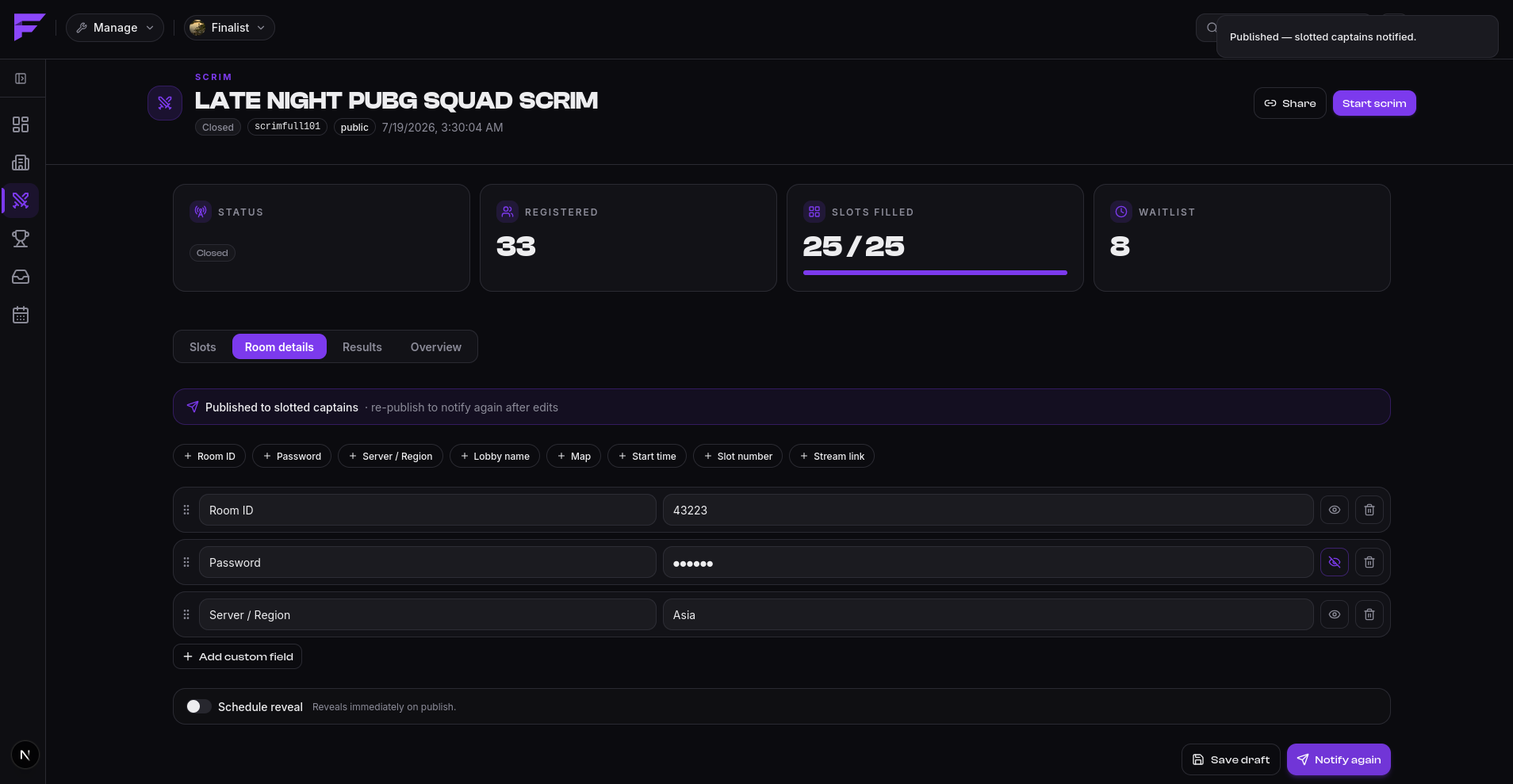Click the slots filled progress bar
The width and height of the screenshot is (1513, 784).
coord(935,273)
